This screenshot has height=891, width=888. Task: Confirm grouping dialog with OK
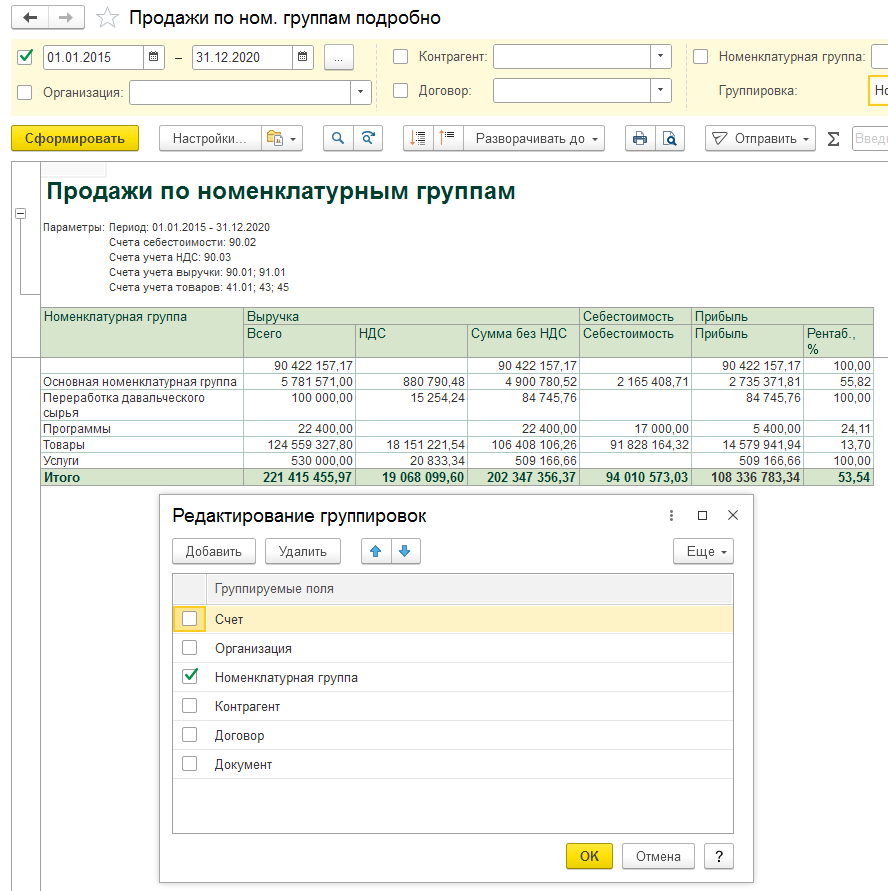coord(589,856)
